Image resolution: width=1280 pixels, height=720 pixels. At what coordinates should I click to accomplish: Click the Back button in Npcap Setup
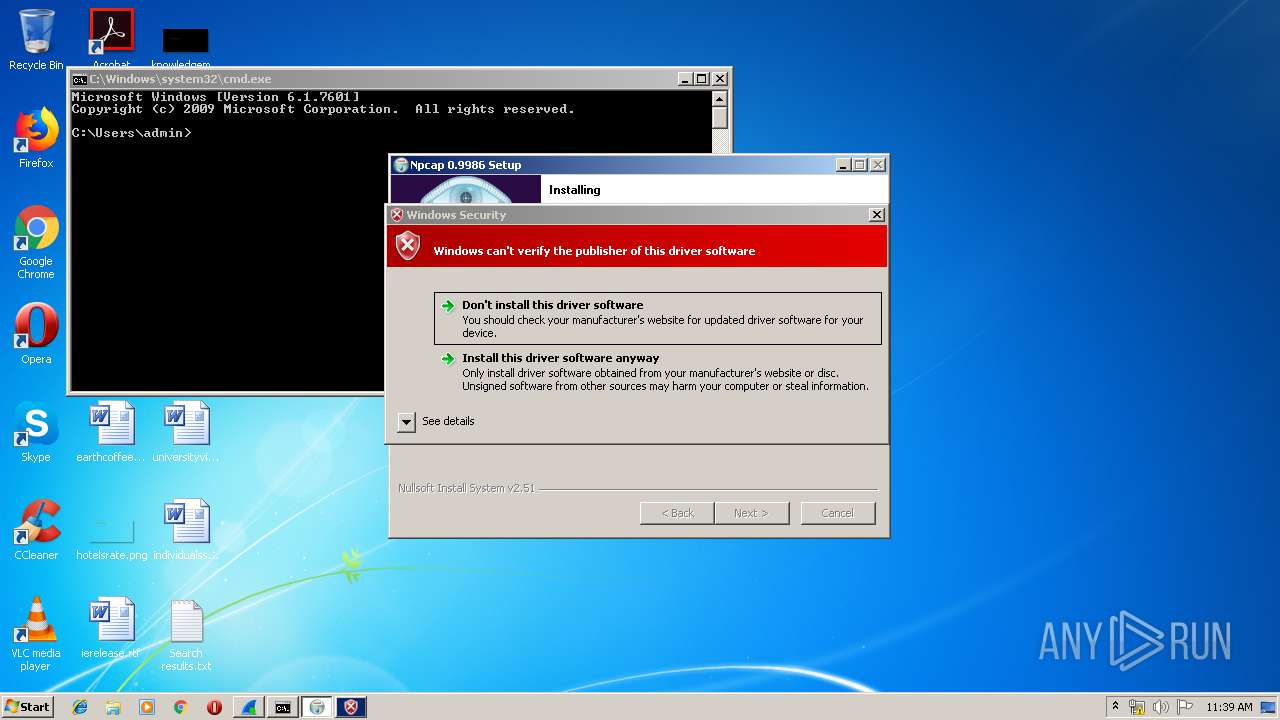coord(677,513)
